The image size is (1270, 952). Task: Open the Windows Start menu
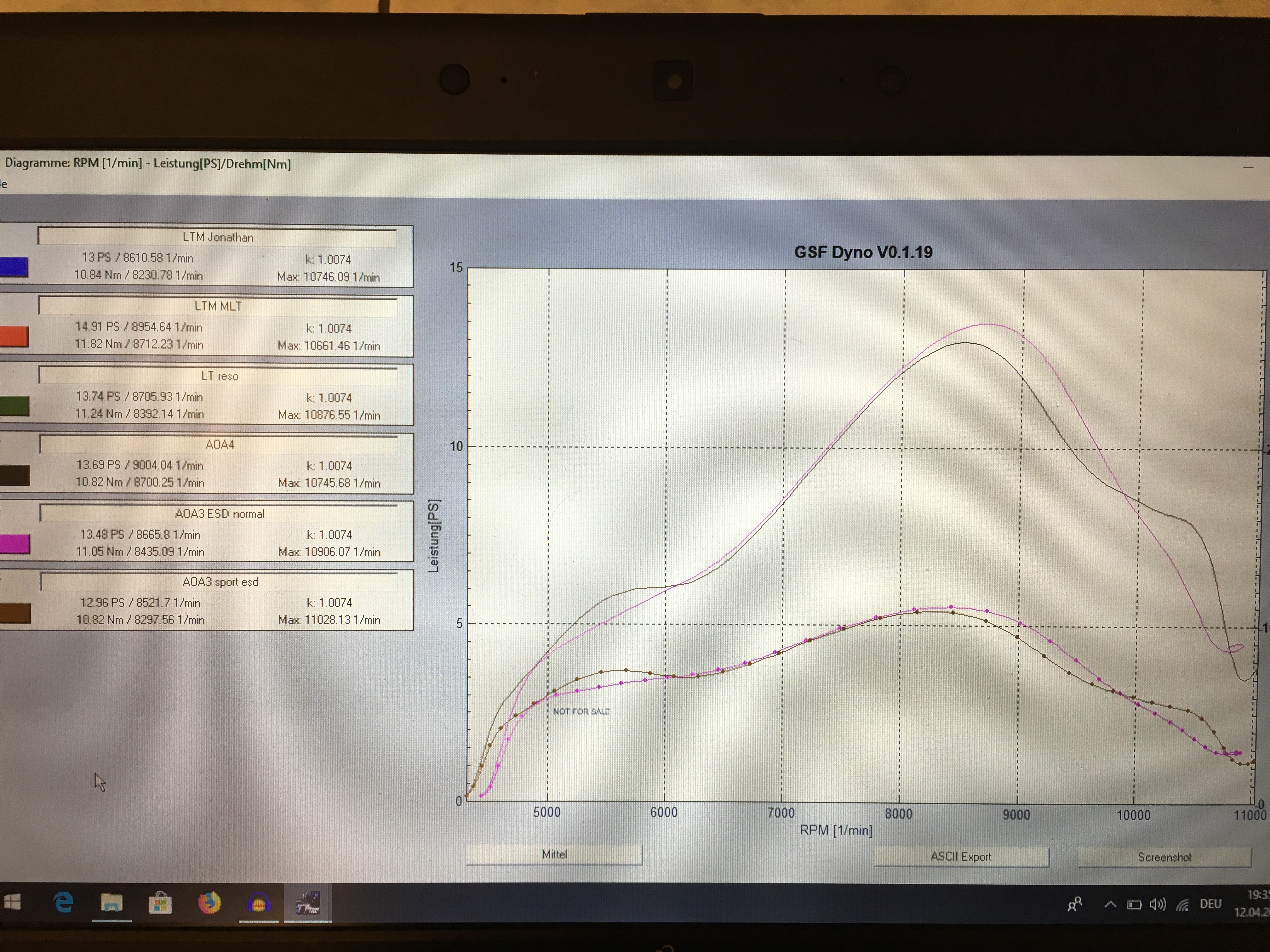click(x=13, y=902)
